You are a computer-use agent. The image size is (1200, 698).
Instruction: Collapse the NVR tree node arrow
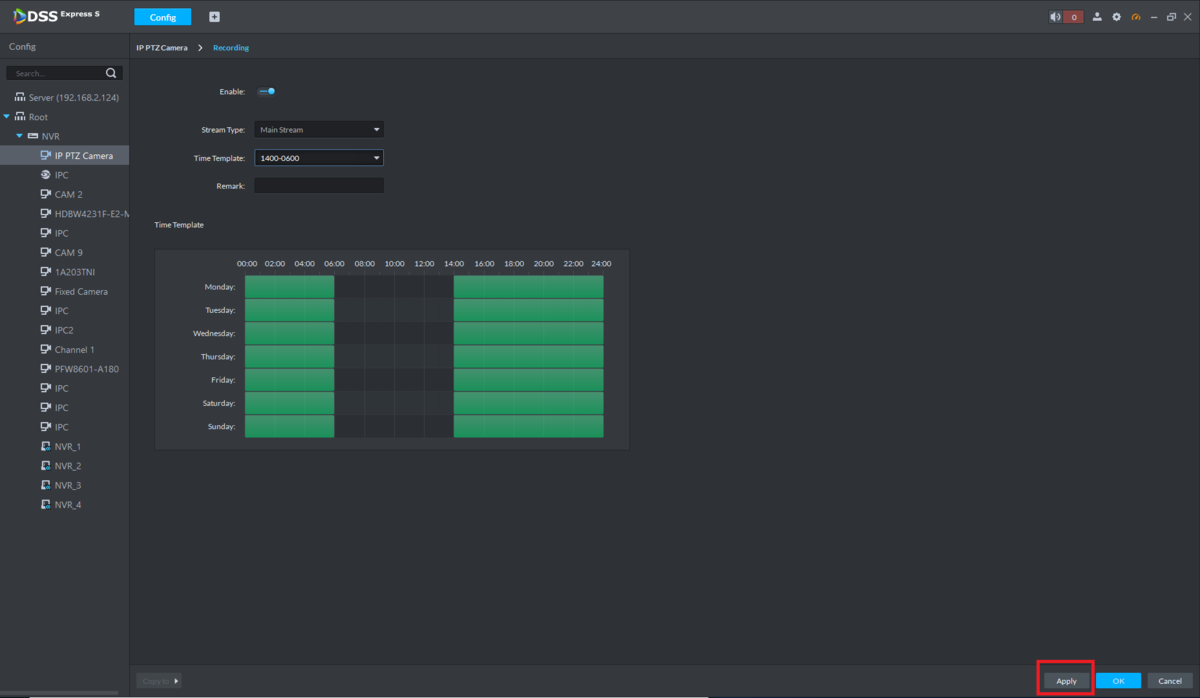(19, 136)
